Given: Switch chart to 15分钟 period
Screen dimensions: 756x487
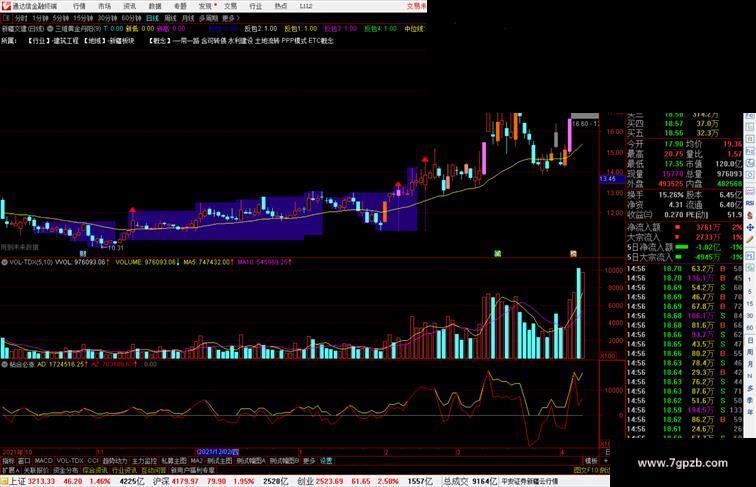Looking at the screenshot, I should pos(83,18).
